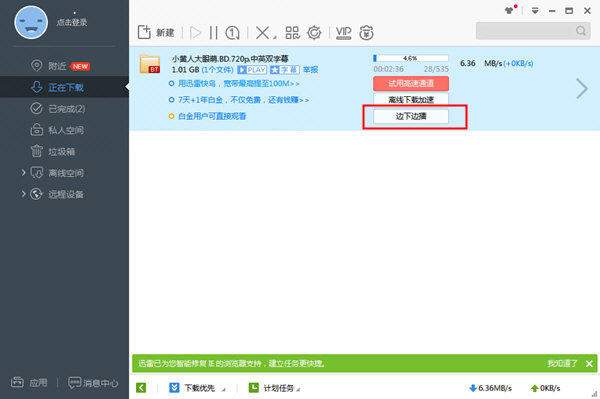
Task: Select task 小黄人大眼萌.BD.720p.中英双字幕
Action: click(x=230, y=59)
